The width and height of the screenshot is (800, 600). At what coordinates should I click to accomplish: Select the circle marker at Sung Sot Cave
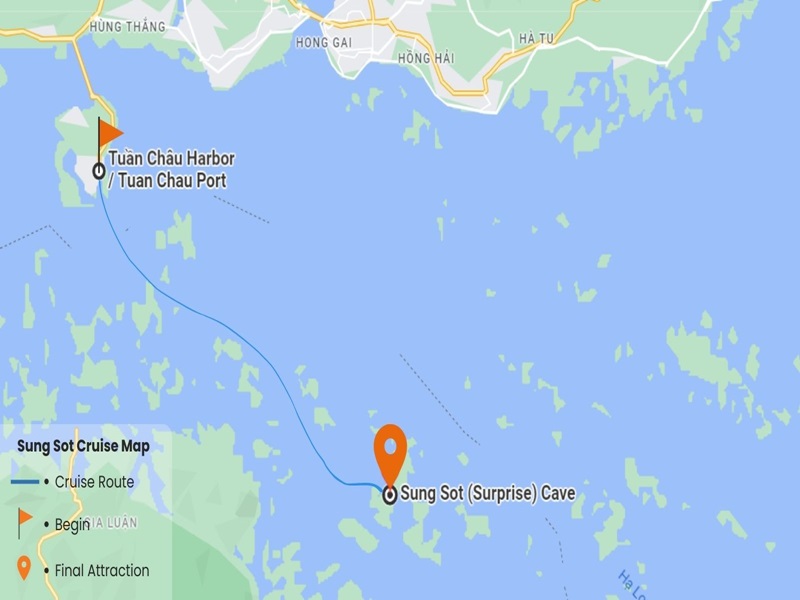[390, 494]
